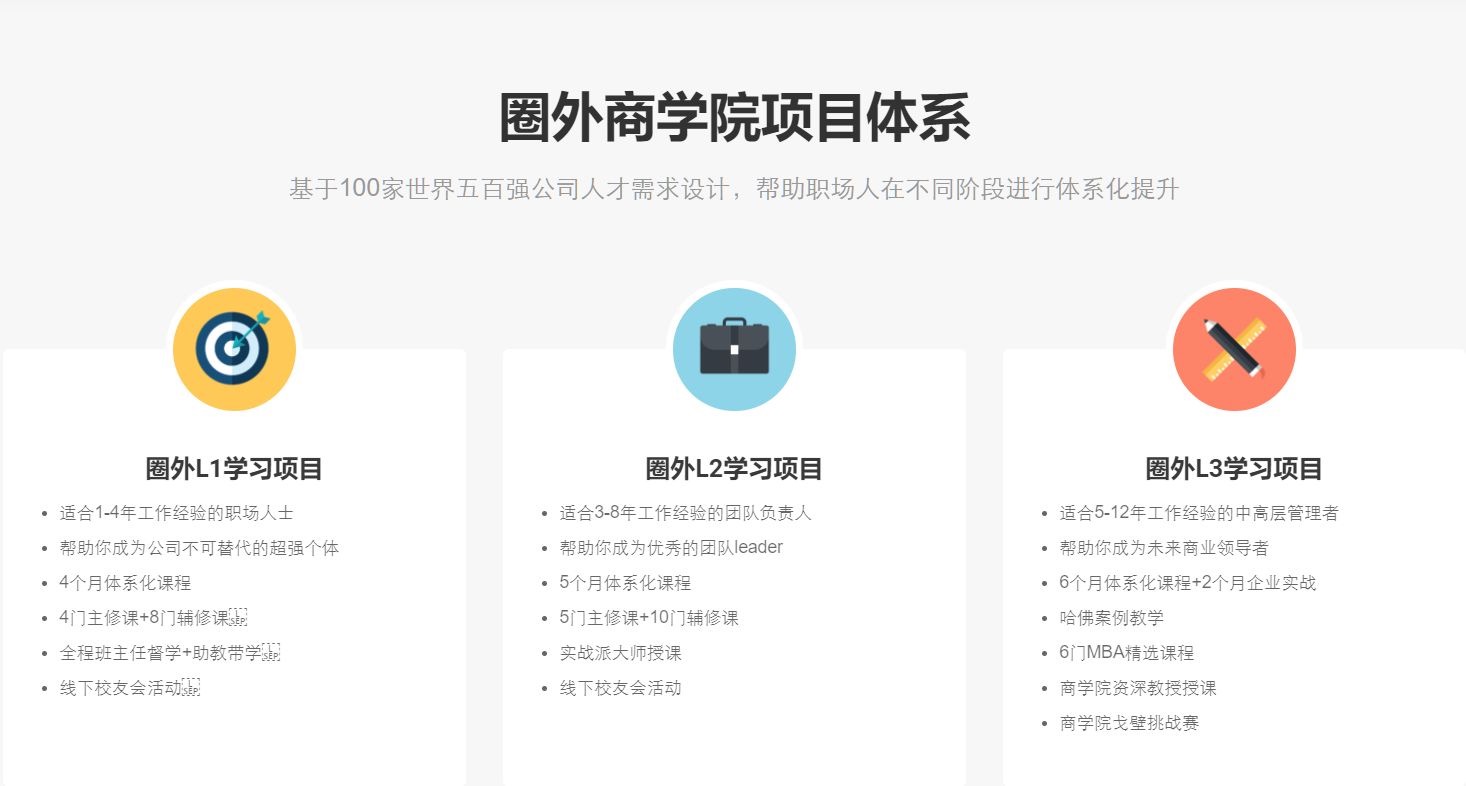The image size is (1466, 786).
Task: Open the 圈外L1学习项目 card title
Action: click(234, 468)
